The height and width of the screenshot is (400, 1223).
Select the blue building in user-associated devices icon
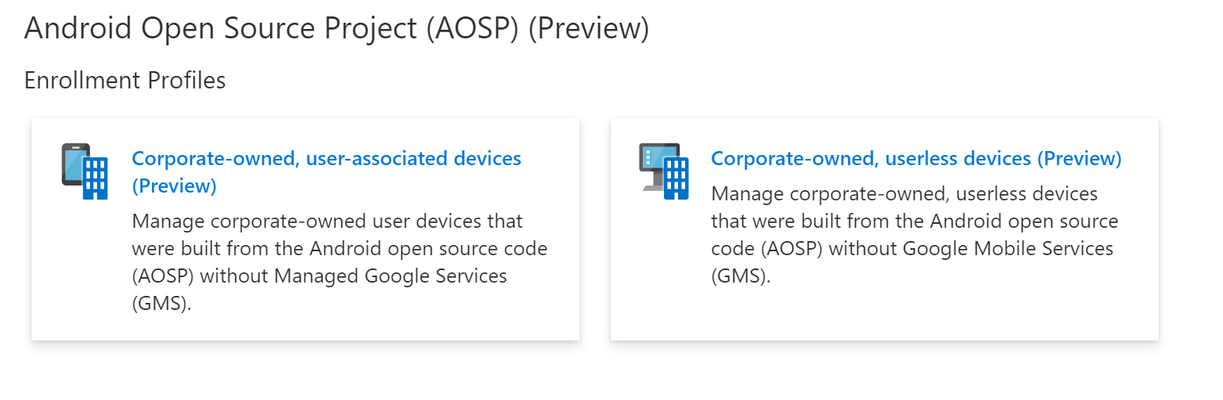pyautogui.click(x=95, y=179)
